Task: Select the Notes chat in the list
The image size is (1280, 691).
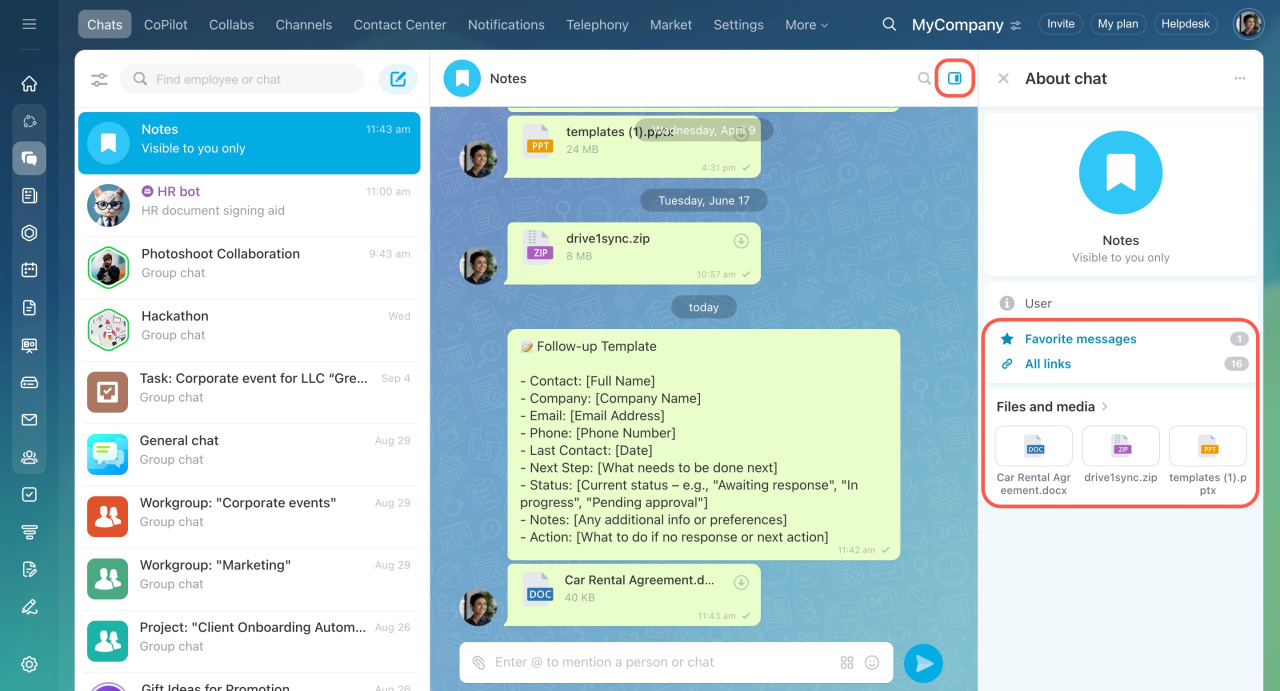Action: click(249, 143)
